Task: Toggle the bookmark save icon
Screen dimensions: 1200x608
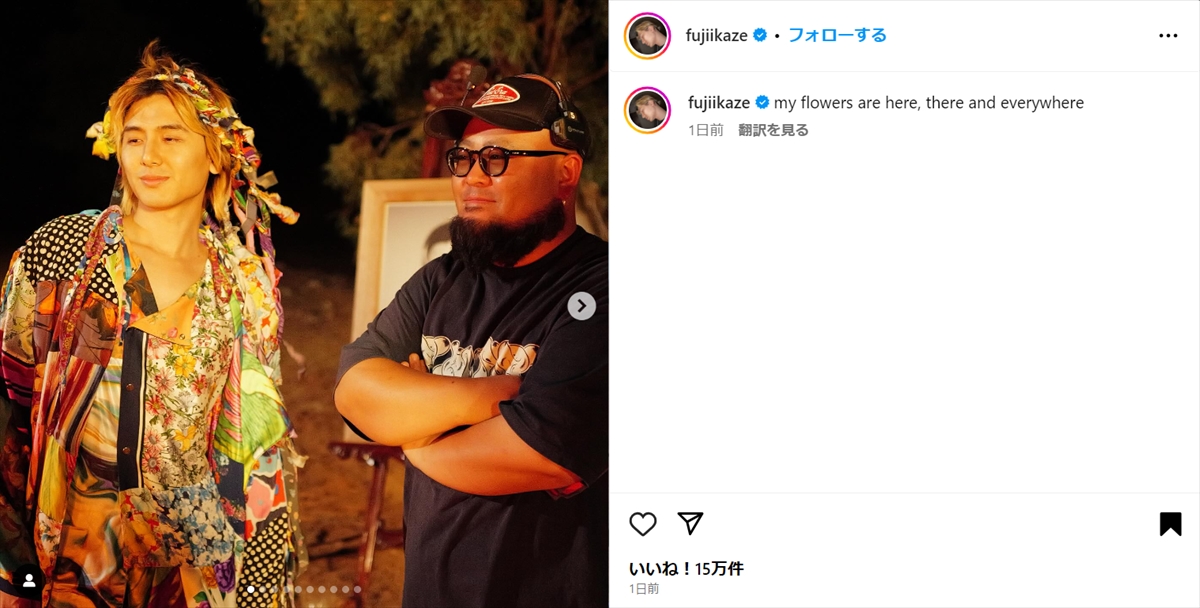Action: coord(1170,524)
